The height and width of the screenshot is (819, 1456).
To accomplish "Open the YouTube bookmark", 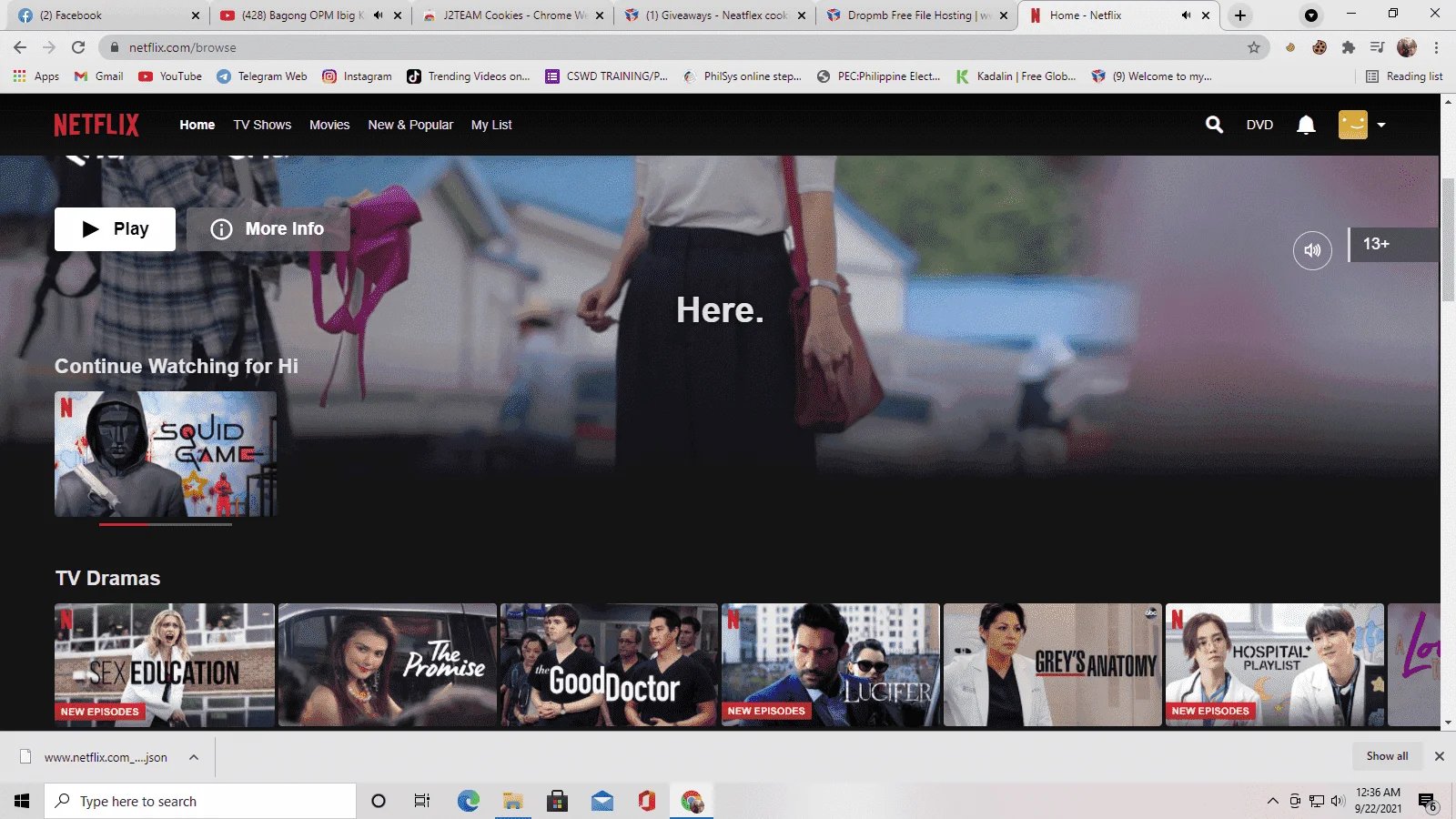I will [x=170, y=76].
